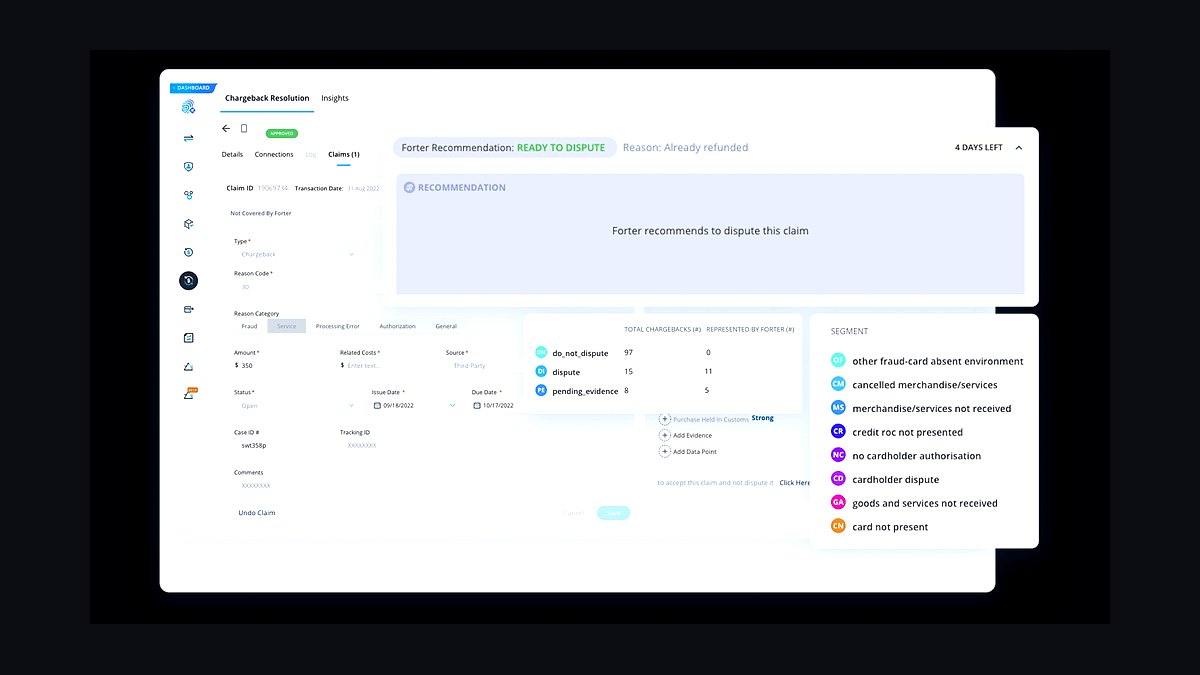Select Fraud reason category
The height and width of the screenshot is (675, 1200).
pos(249,326)
